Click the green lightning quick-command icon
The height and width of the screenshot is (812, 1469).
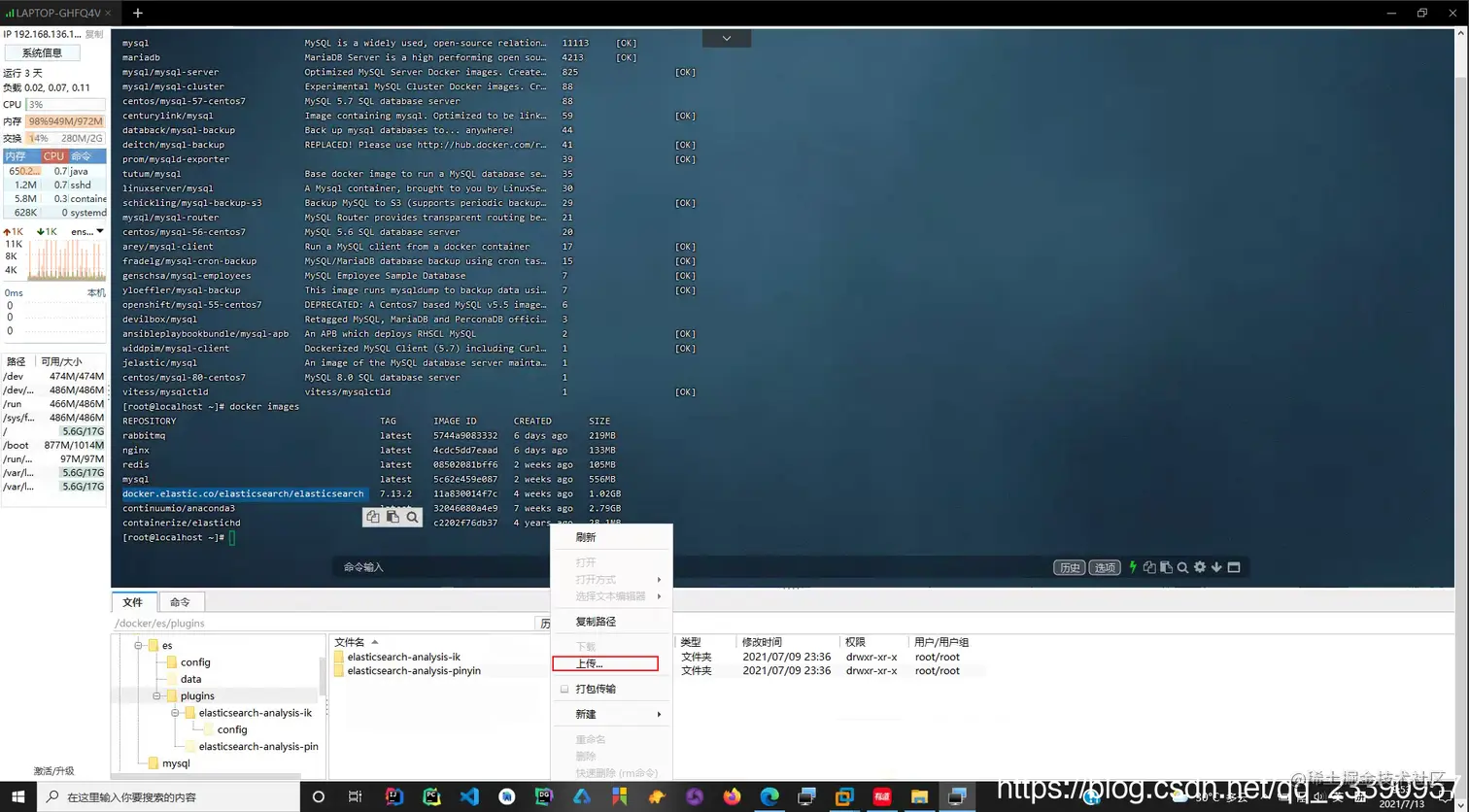(x=1132, y=567)
